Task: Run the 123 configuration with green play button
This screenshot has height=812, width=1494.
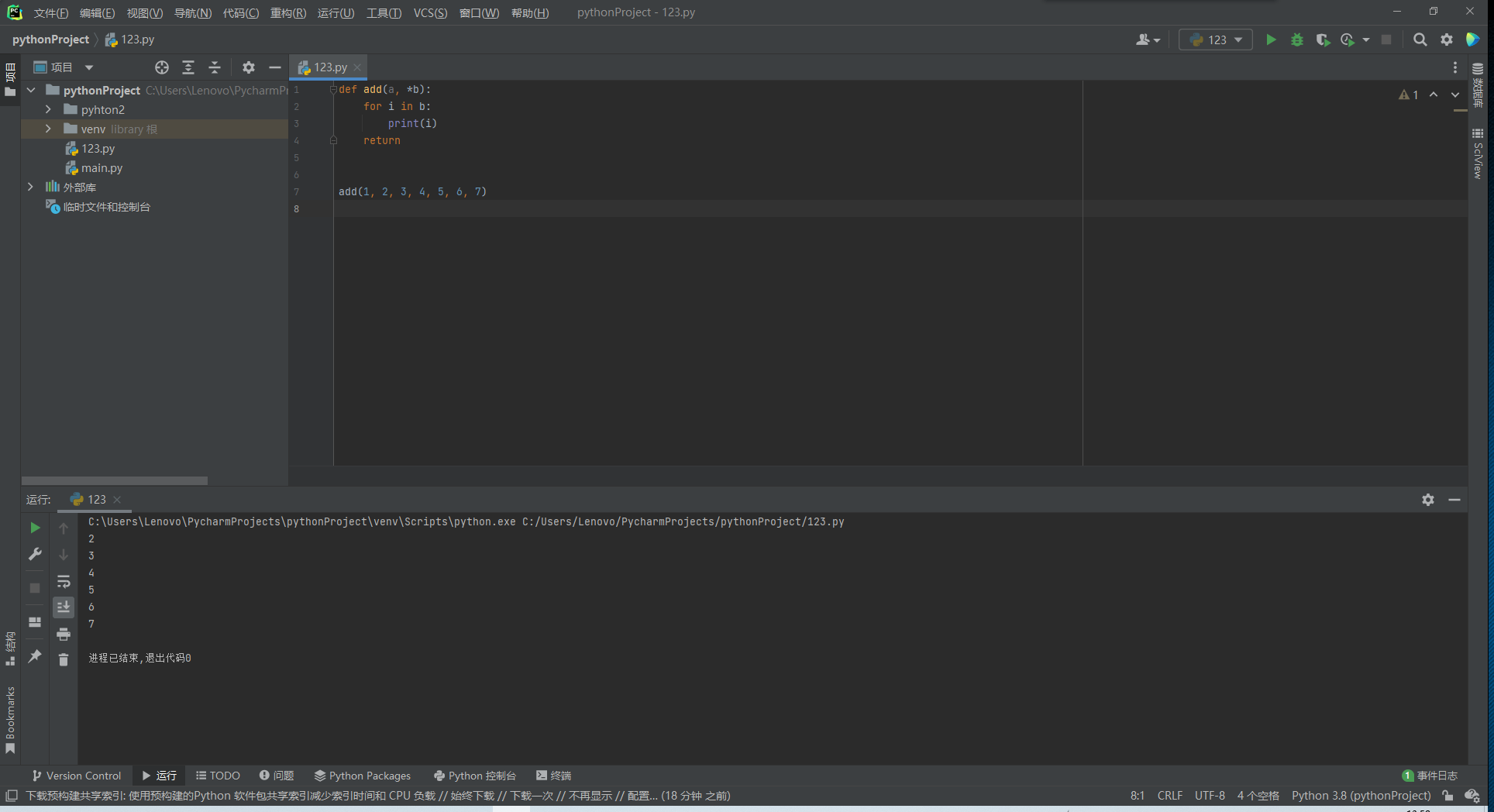Action: (x=1271, y=40)
